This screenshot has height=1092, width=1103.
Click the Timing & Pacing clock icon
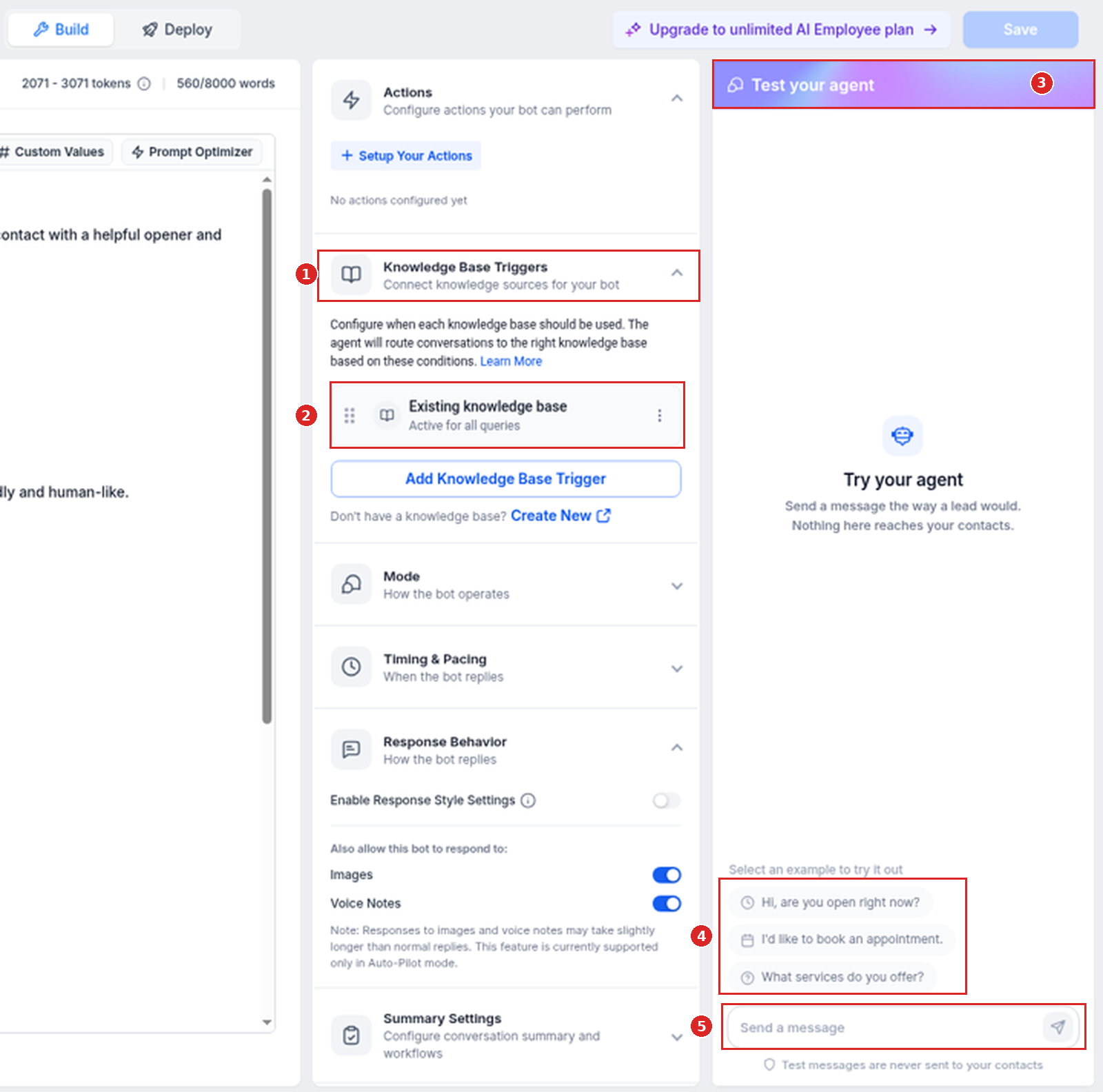[352, 667]
